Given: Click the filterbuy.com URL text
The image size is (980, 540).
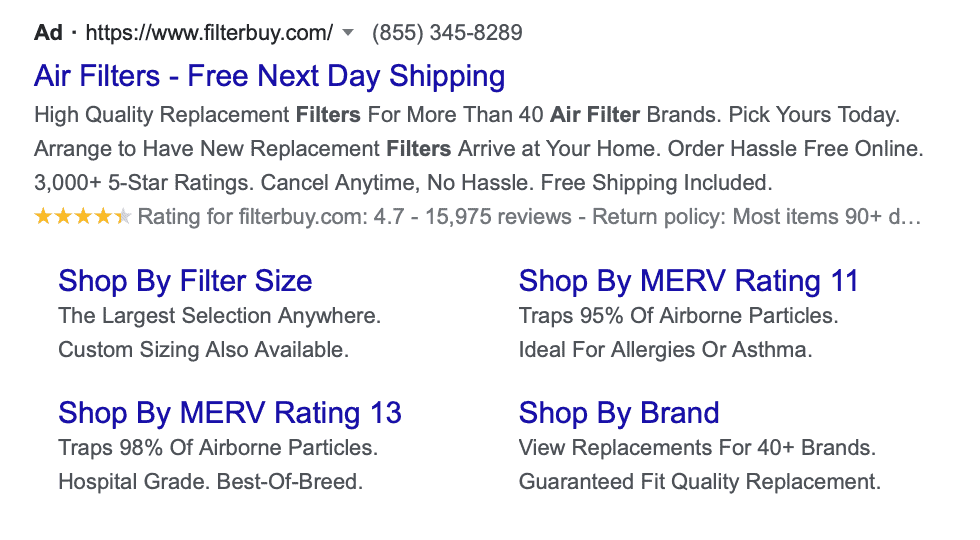Looking at the screenshot, I should point(209,32).
